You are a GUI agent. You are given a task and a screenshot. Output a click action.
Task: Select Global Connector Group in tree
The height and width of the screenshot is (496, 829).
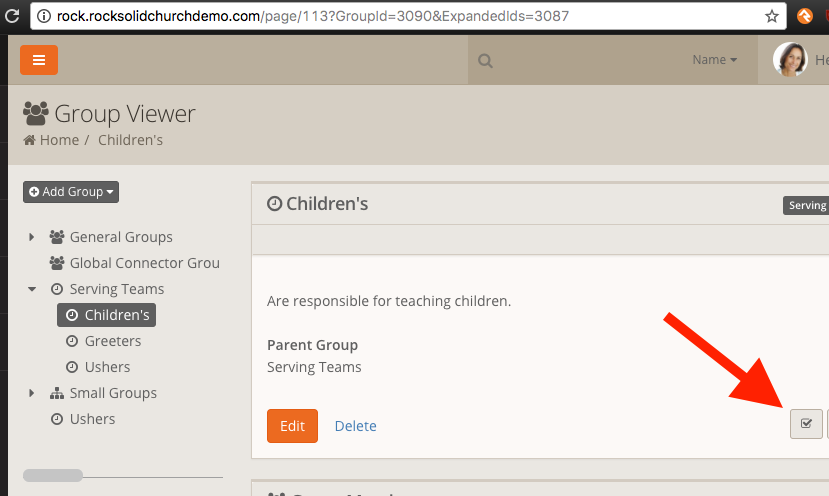pos(144,263)
